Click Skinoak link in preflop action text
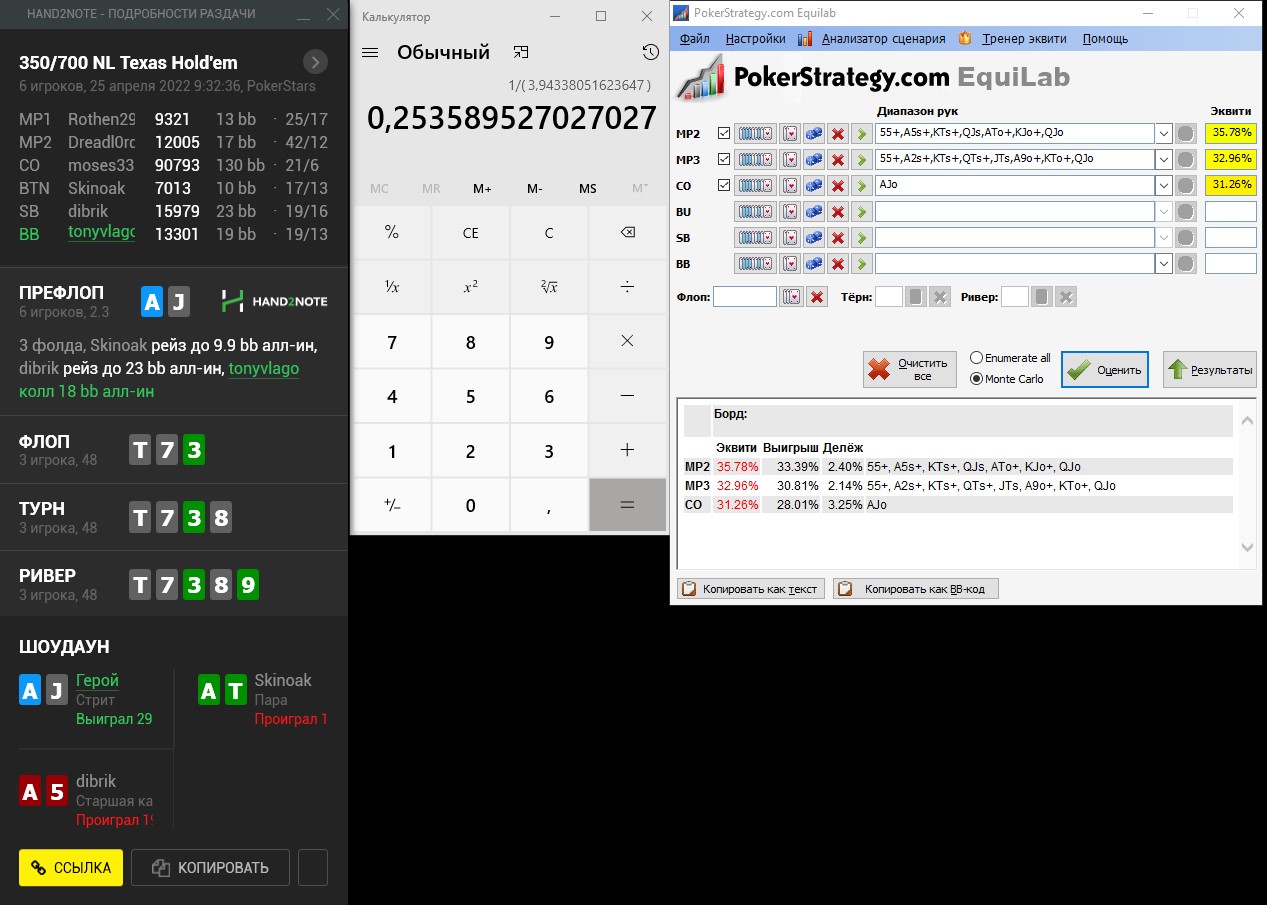 pos(118,345)
